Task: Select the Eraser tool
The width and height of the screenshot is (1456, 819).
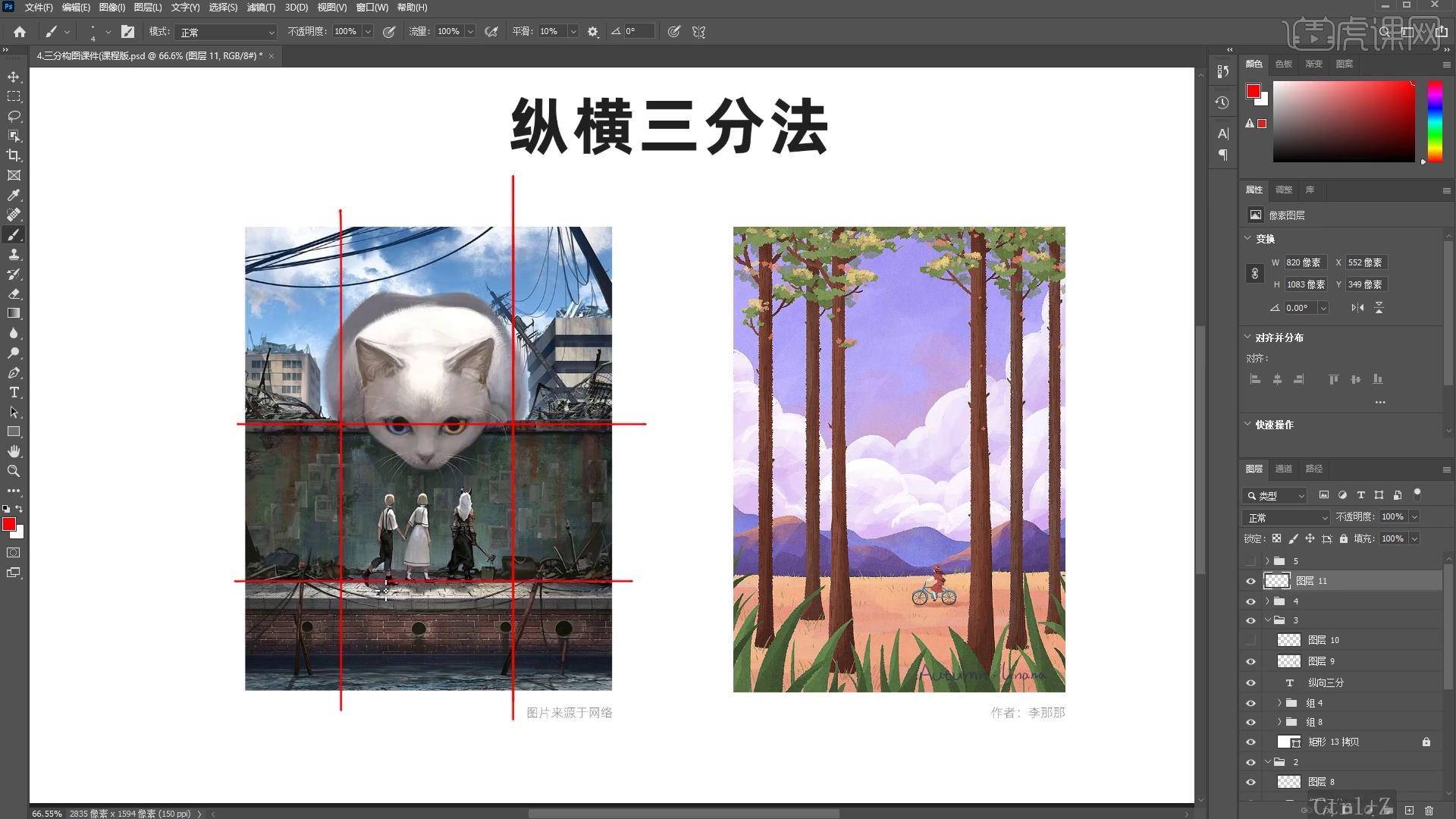Action: coord(14,293)
